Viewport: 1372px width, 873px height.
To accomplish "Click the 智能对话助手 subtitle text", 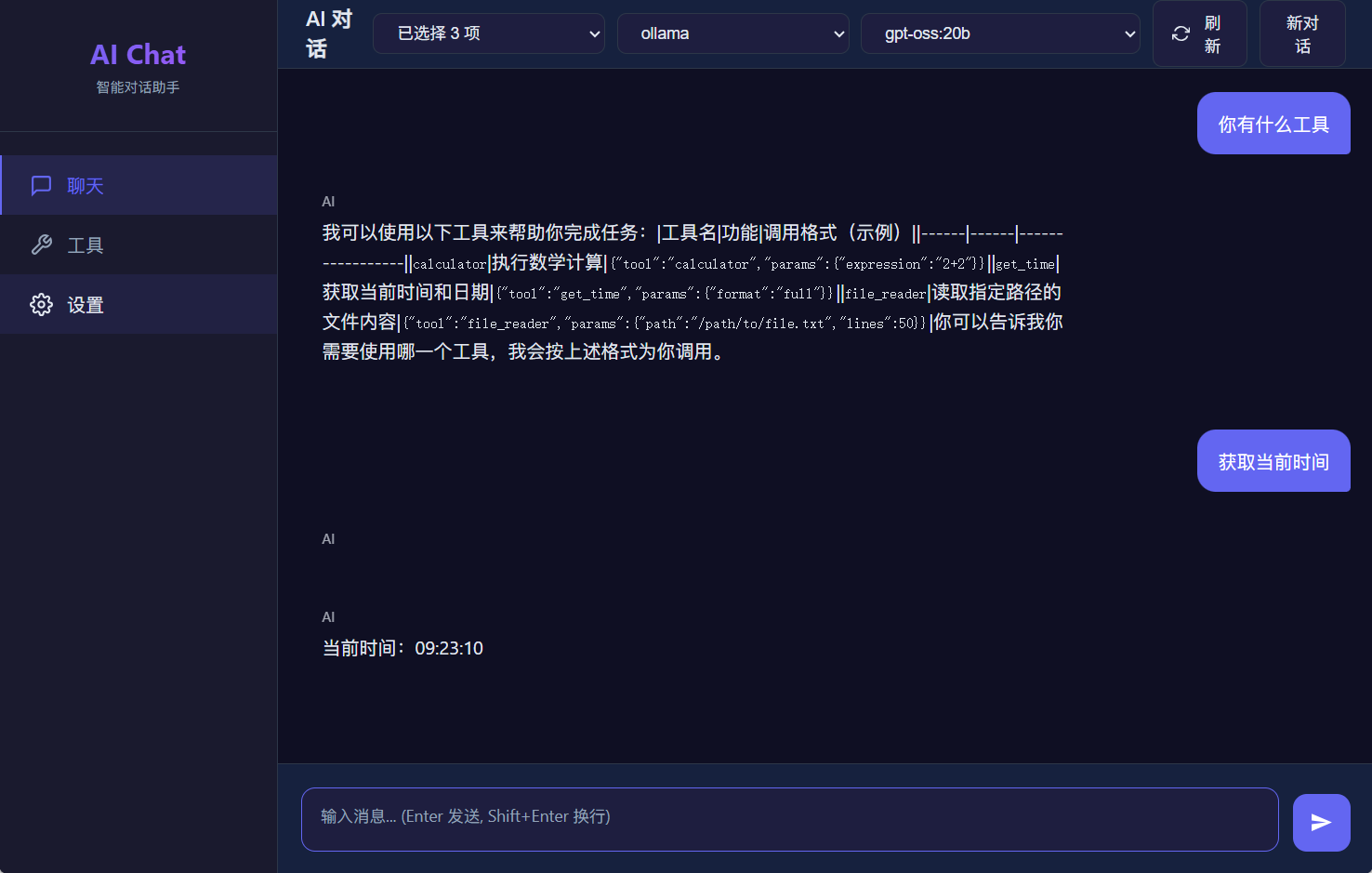I will click(x=138, y=87).
